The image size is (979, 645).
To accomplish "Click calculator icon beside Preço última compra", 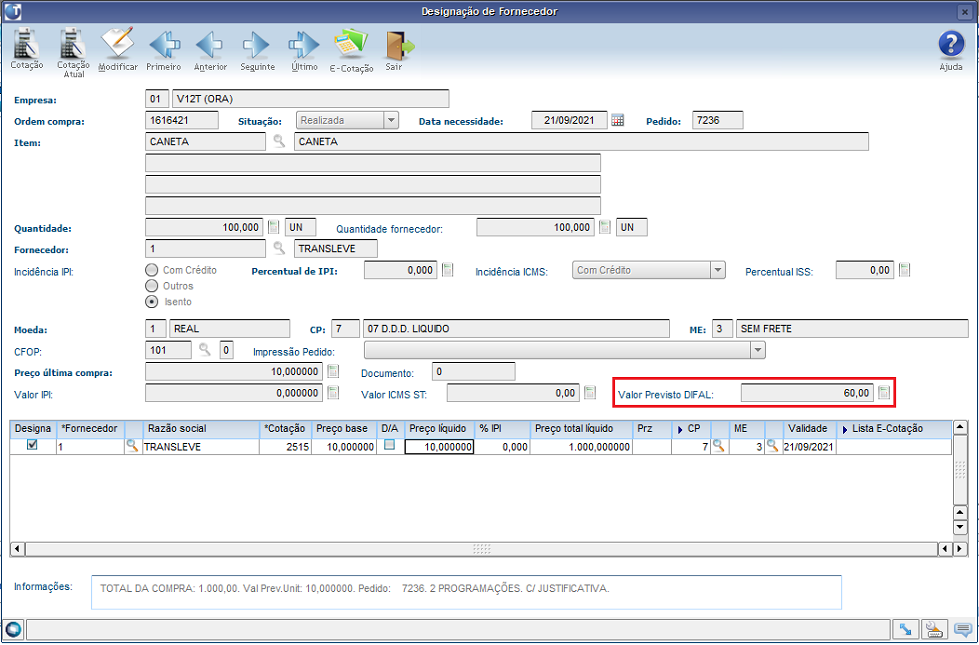I will point(333,372).
